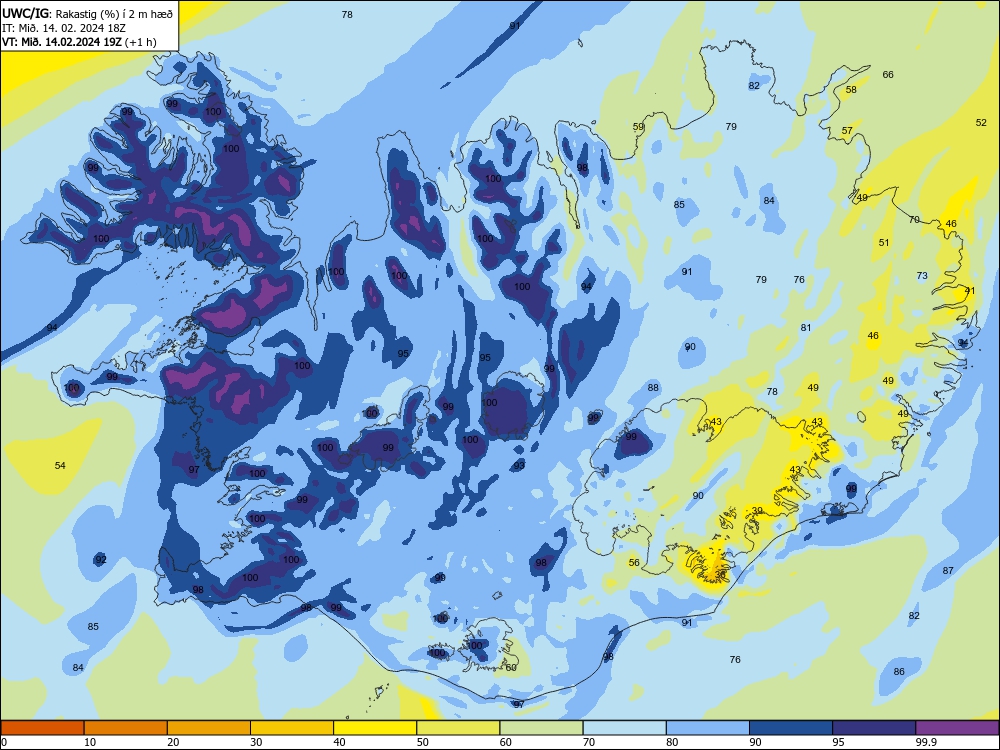1000x750 pixels.
Task: Click the medium blue 80–90 legend swatch
Action: [708, 728]
